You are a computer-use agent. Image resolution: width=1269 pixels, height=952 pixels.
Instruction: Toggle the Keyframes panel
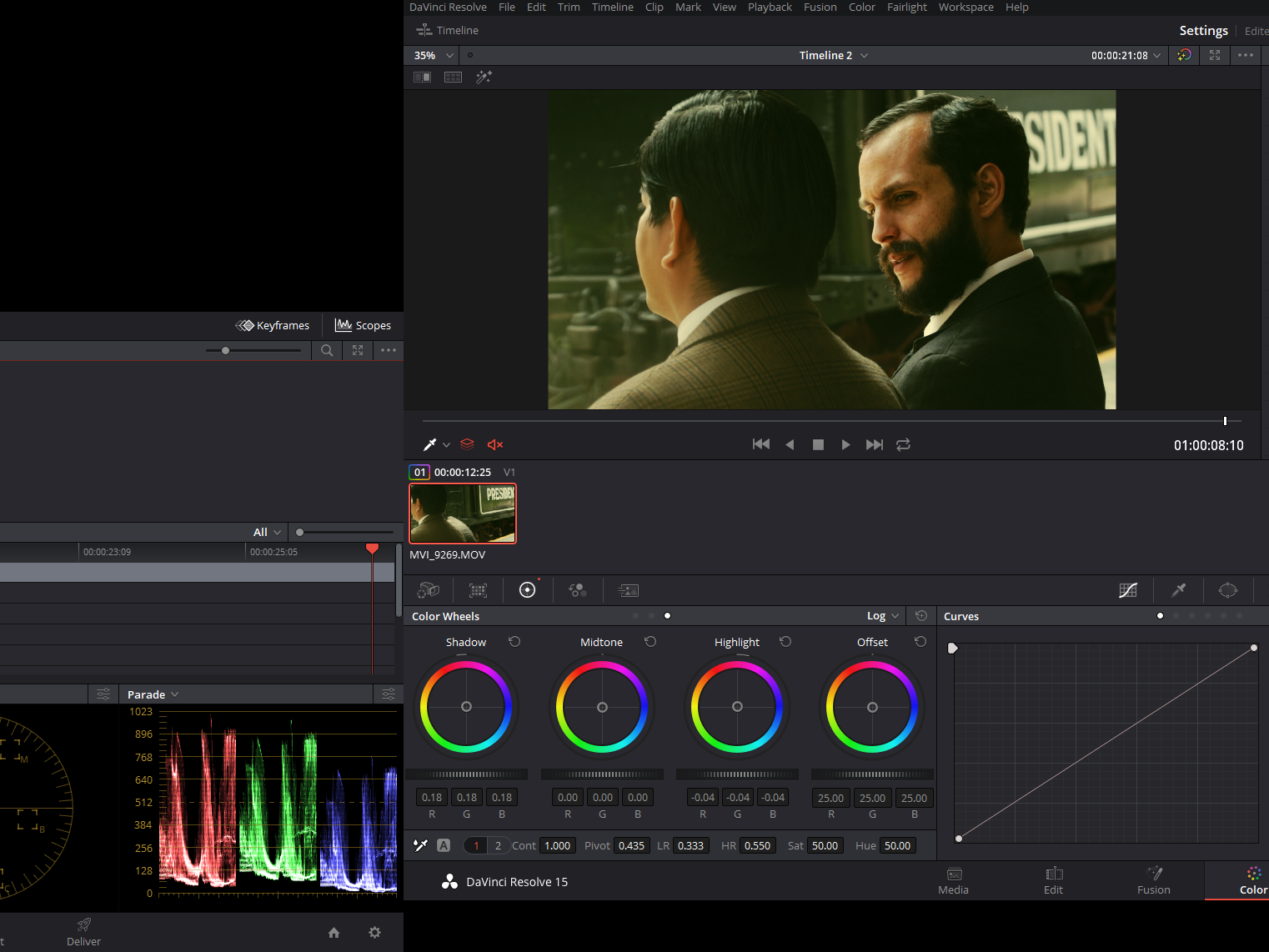click(273, 325)
